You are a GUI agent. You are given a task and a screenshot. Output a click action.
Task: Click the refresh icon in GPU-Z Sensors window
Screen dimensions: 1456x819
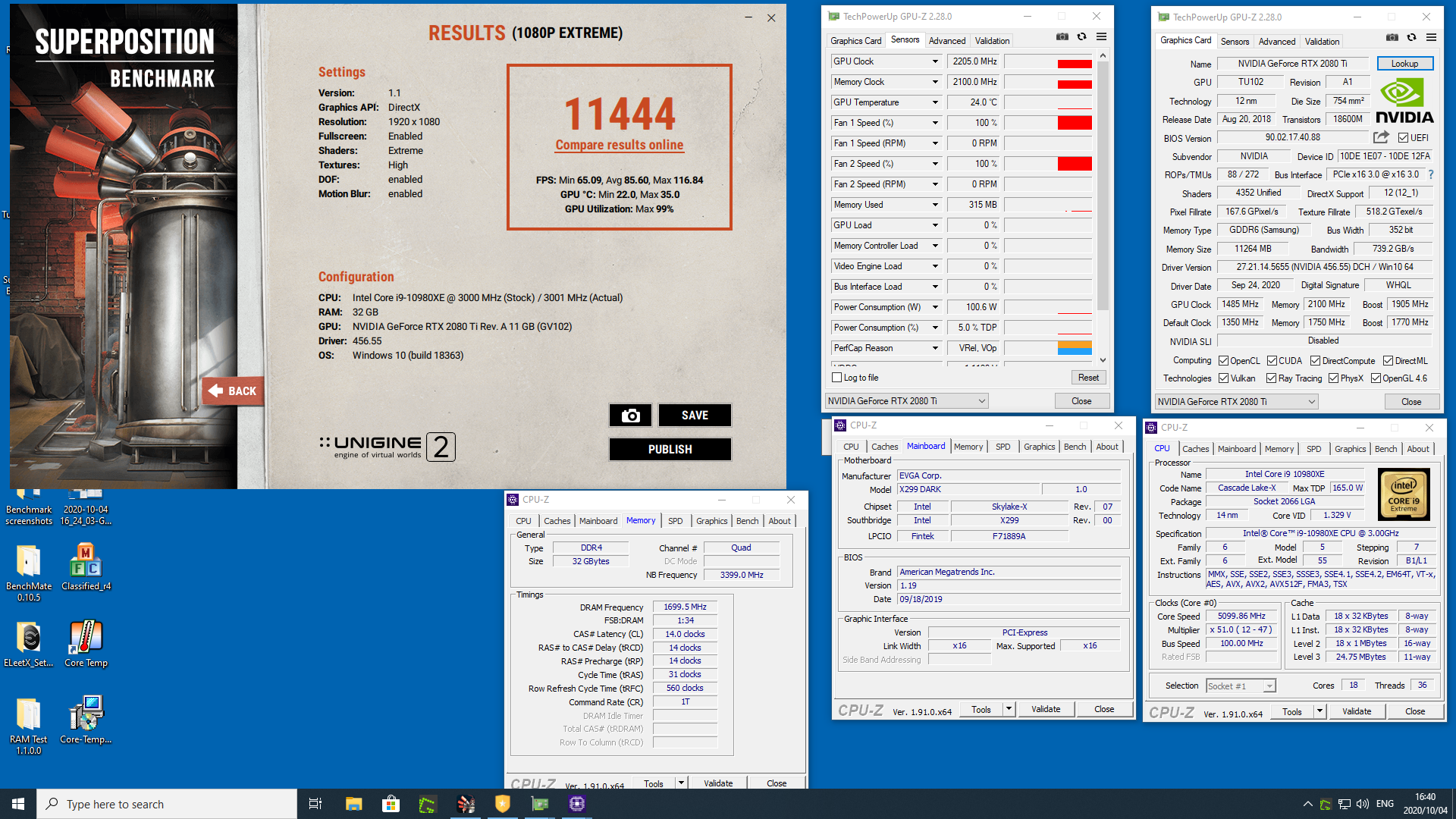tap(1082, 36)
